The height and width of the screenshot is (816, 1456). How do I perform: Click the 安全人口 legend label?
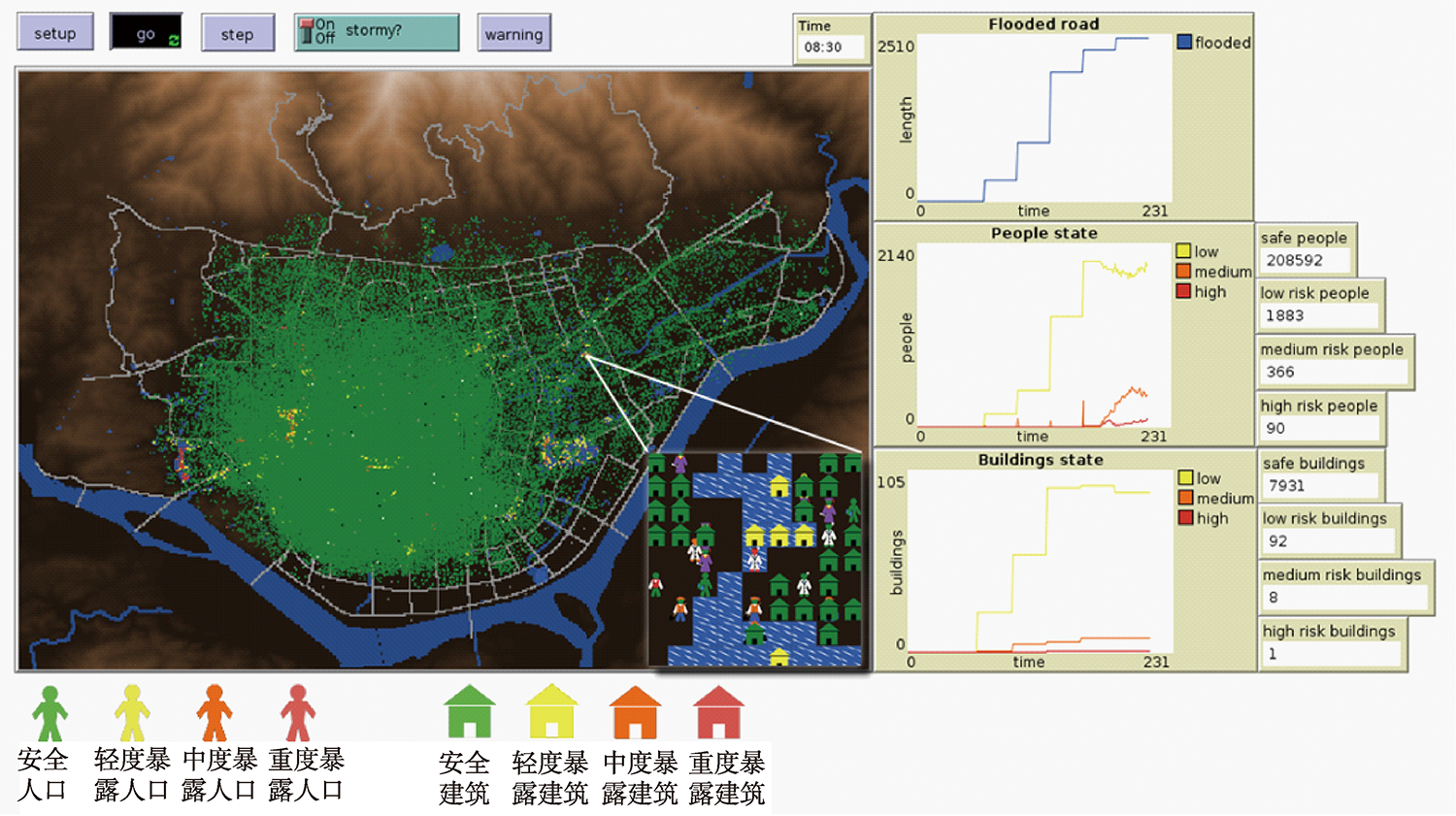point(43,774)
